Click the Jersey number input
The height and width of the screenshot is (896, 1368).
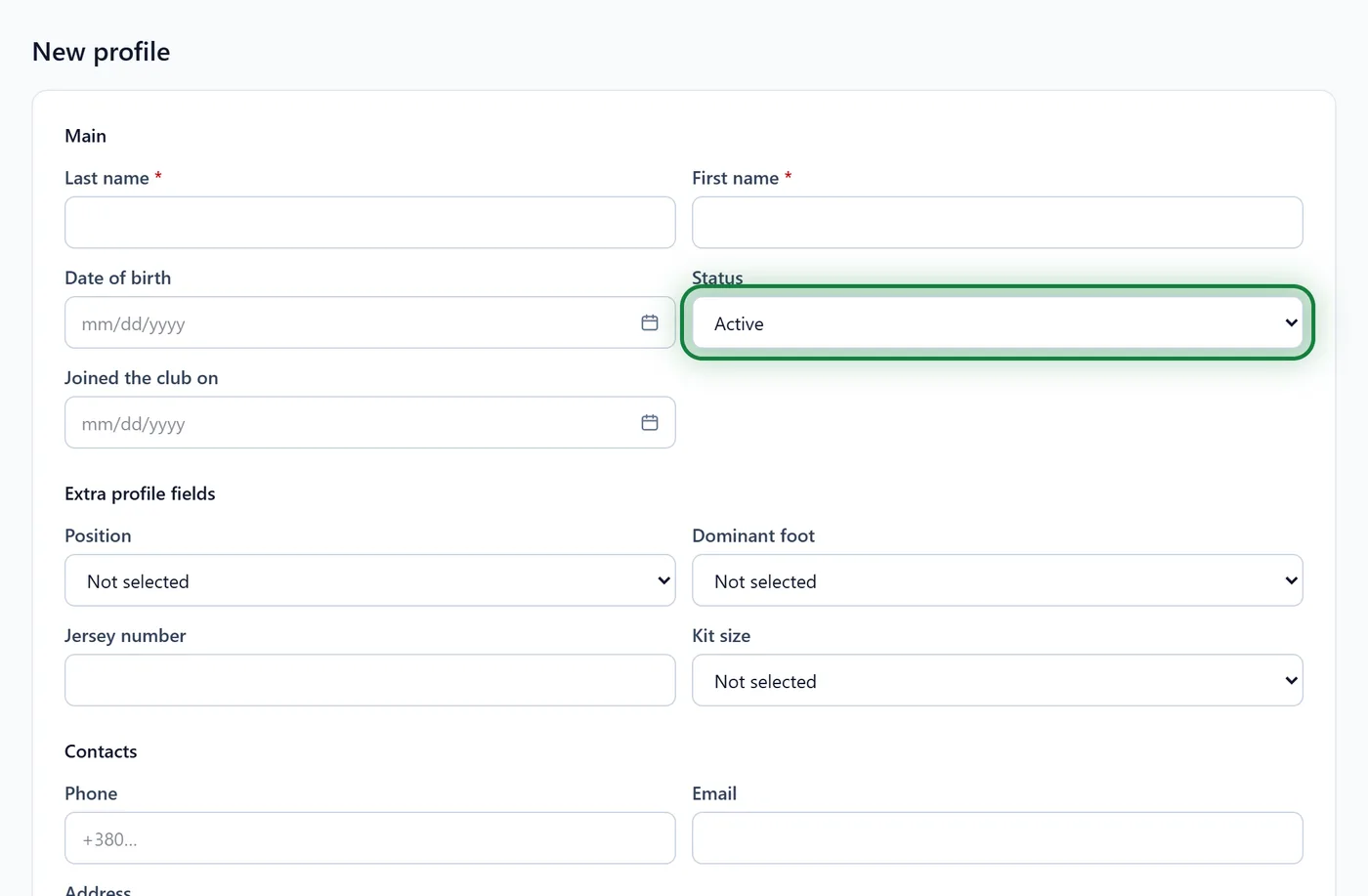click(x=370, y=680)
